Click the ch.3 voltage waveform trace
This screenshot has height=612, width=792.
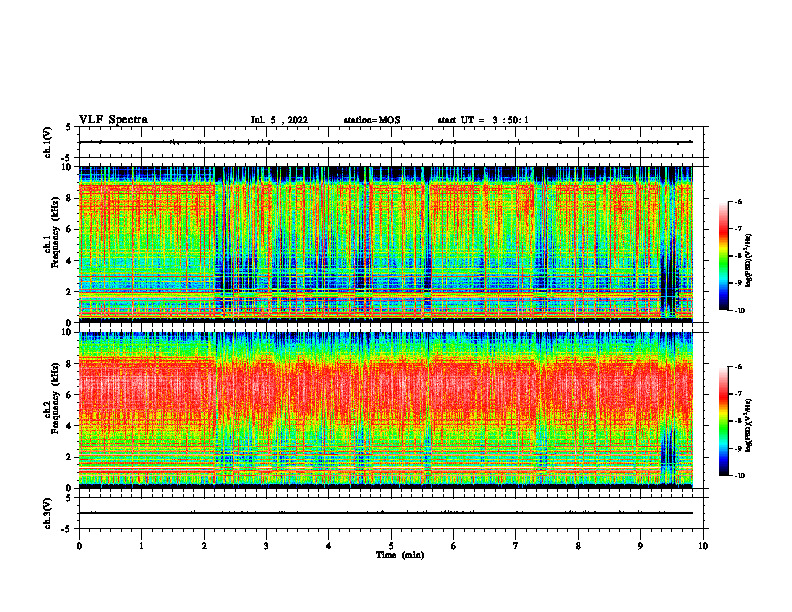(x=385, y=513)
